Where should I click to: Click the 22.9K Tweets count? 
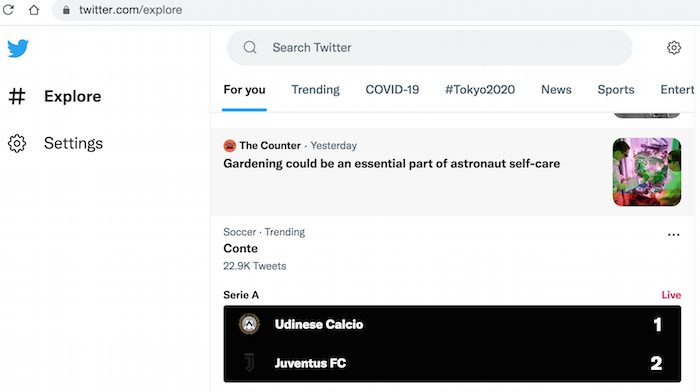pyautogui.click(x=254, y=266)
